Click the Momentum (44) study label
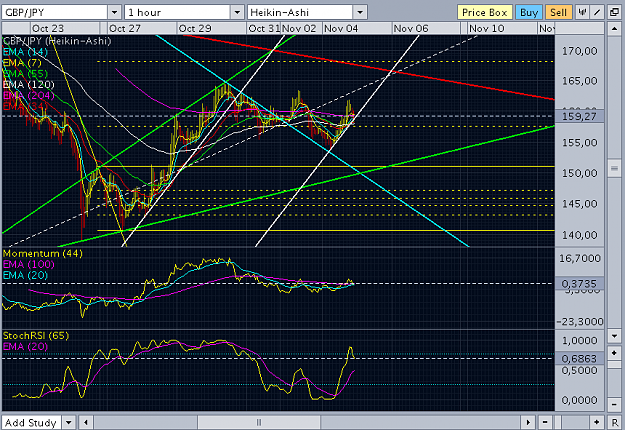This screenshot has height=430, width=625. [43, 253]
